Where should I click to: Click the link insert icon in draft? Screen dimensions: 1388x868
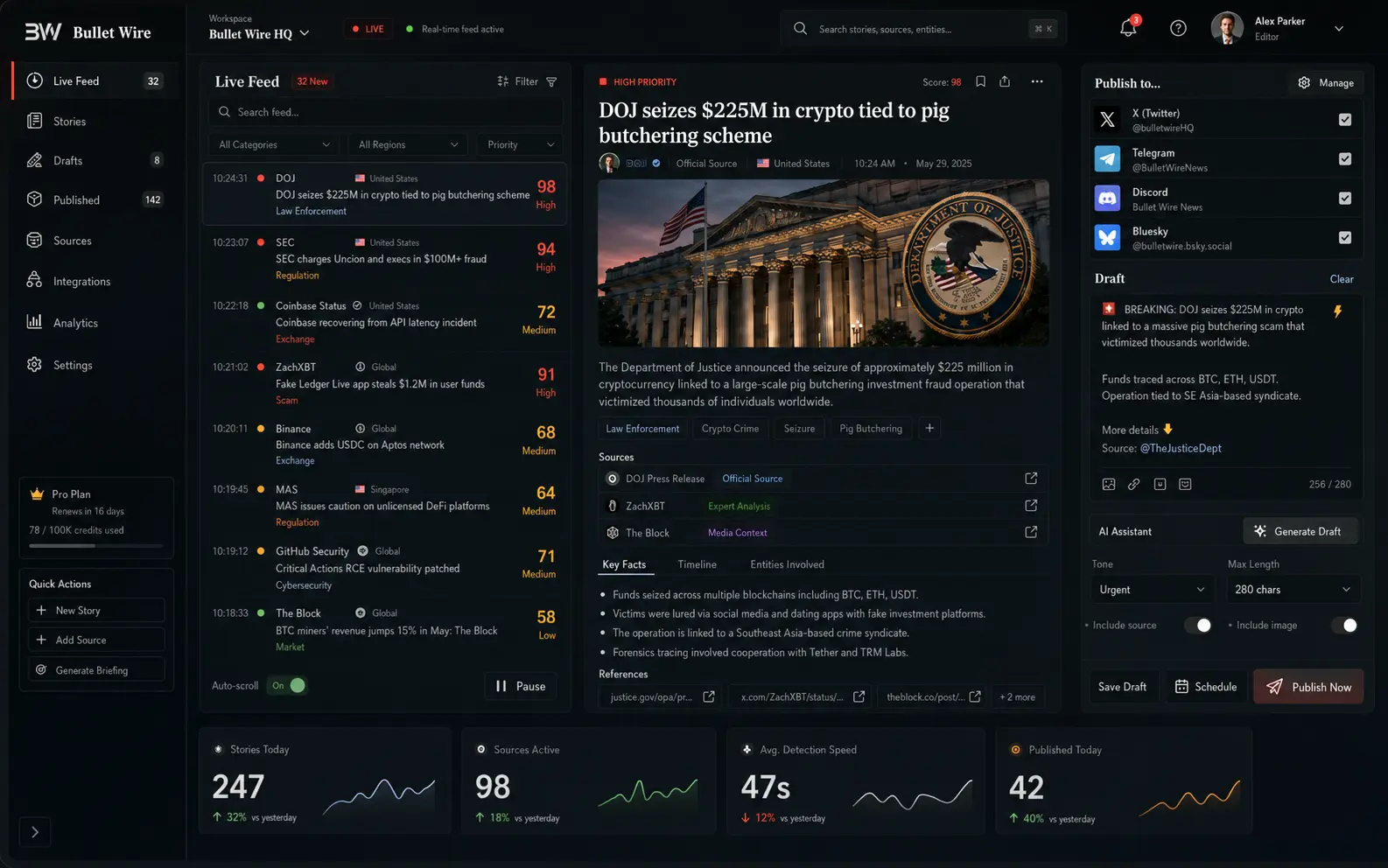[1134, 484]
